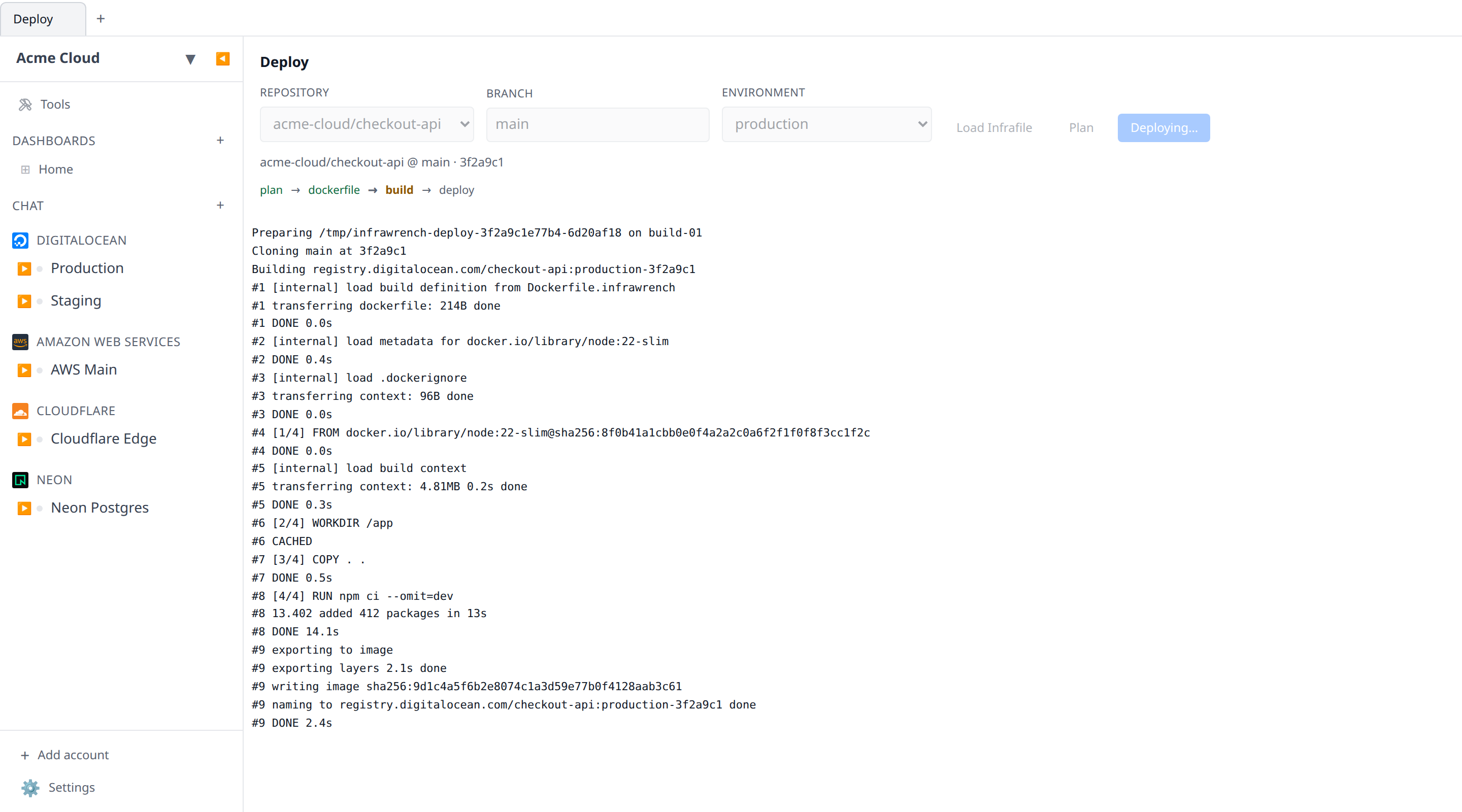Open the Staging account chat
The width and height of the screenshot is (1462, 812).
pos(76,301)
